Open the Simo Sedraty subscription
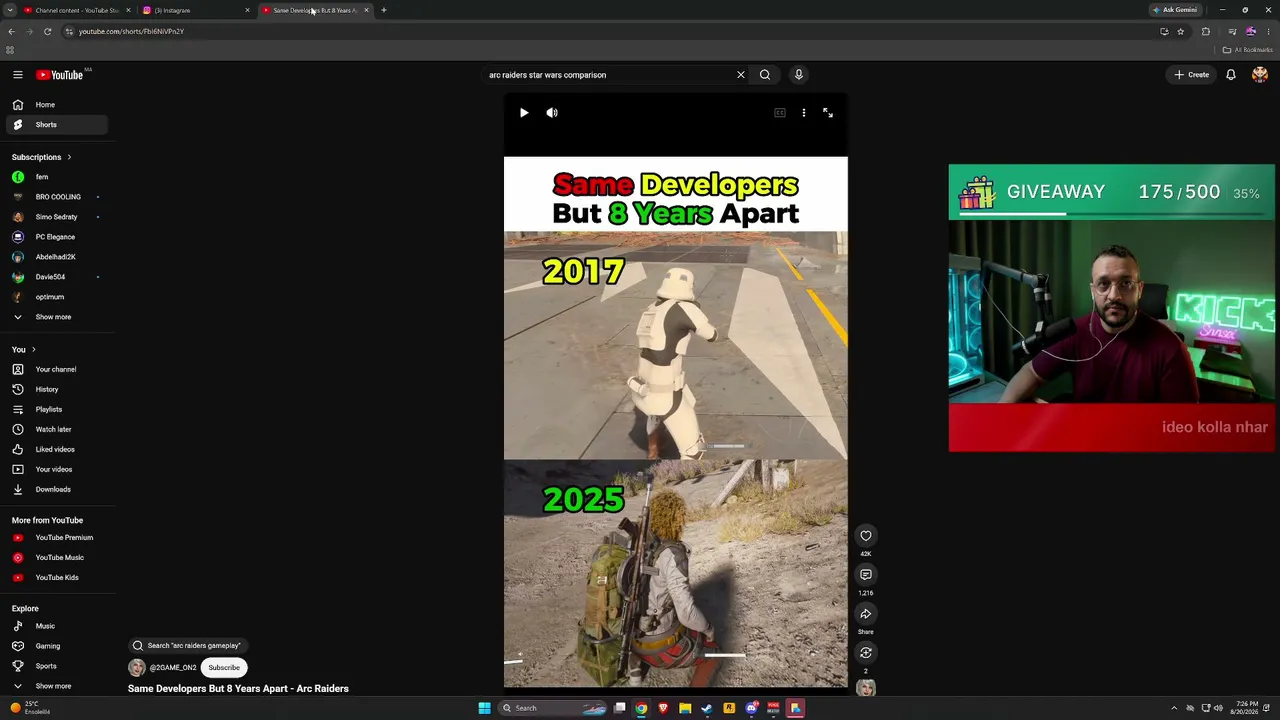Image resolution: width=1280 pixels, height=720 pixels. click(57, 217)
